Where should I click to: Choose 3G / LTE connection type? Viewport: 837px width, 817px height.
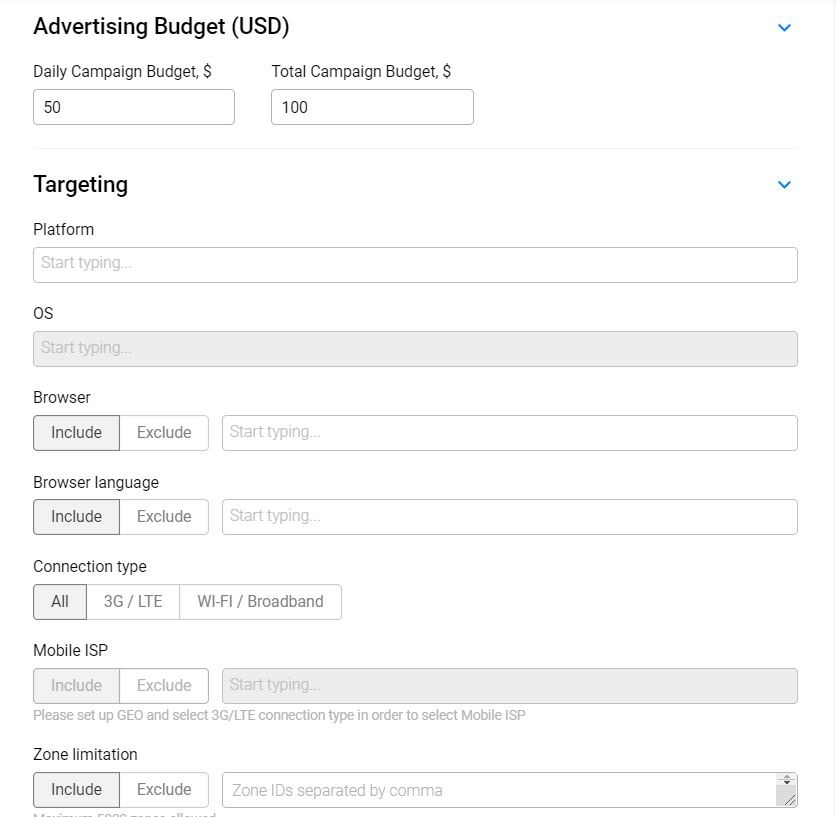tap(133, 602)
